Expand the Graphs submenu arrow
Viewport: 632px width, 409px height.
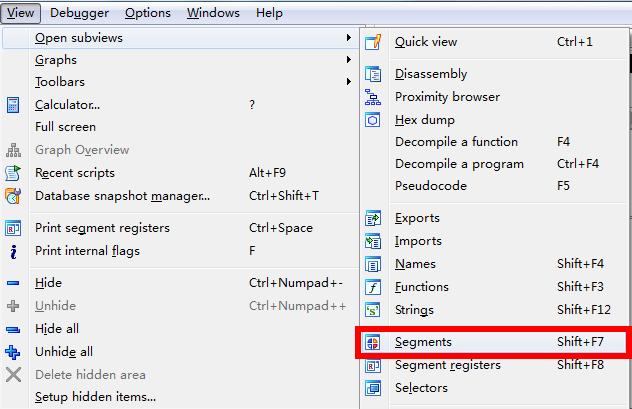348,60
